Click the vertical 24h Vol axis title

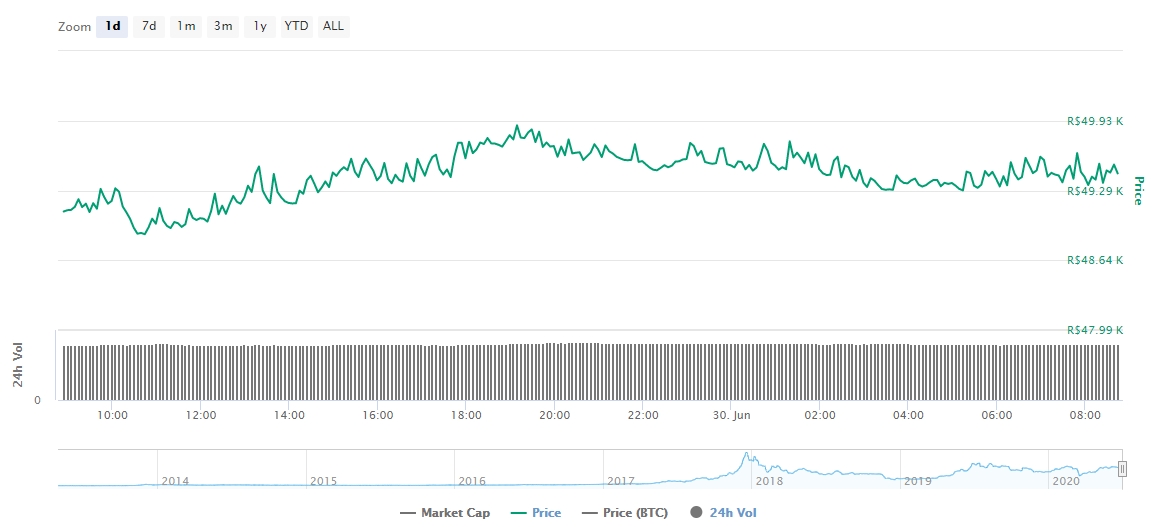point(16,365)
